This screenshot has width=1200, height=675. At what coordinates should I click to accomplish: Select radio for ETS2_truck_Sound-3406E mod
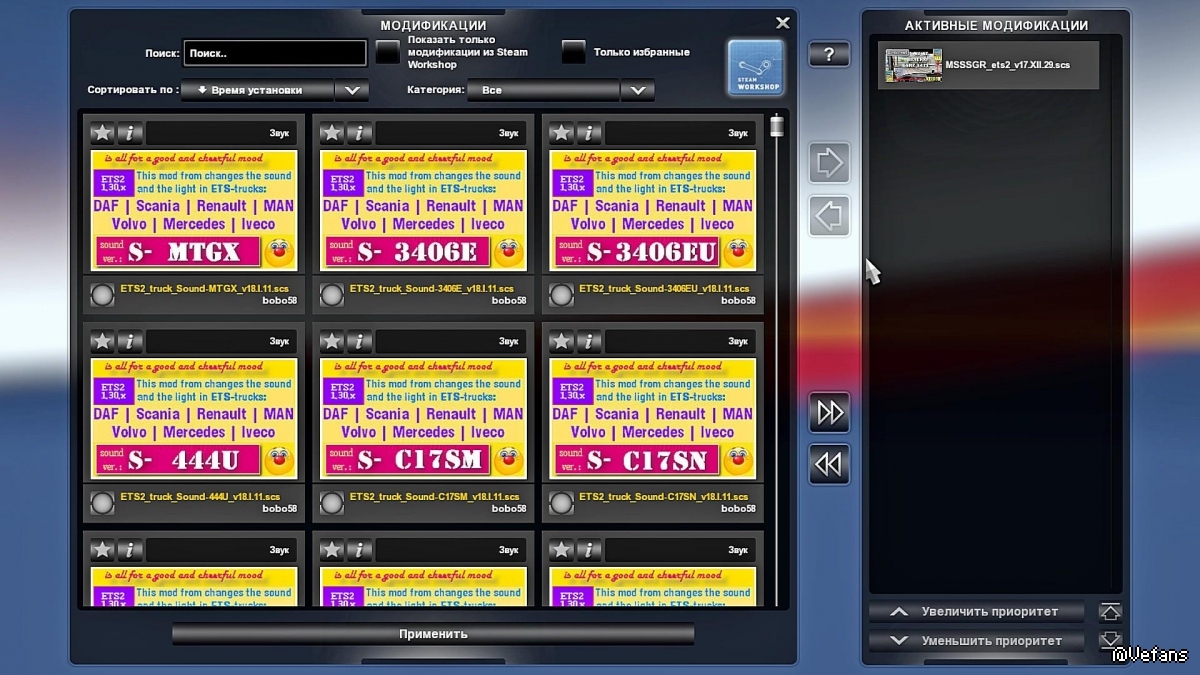pyautogui.click(x=332, y=295)
